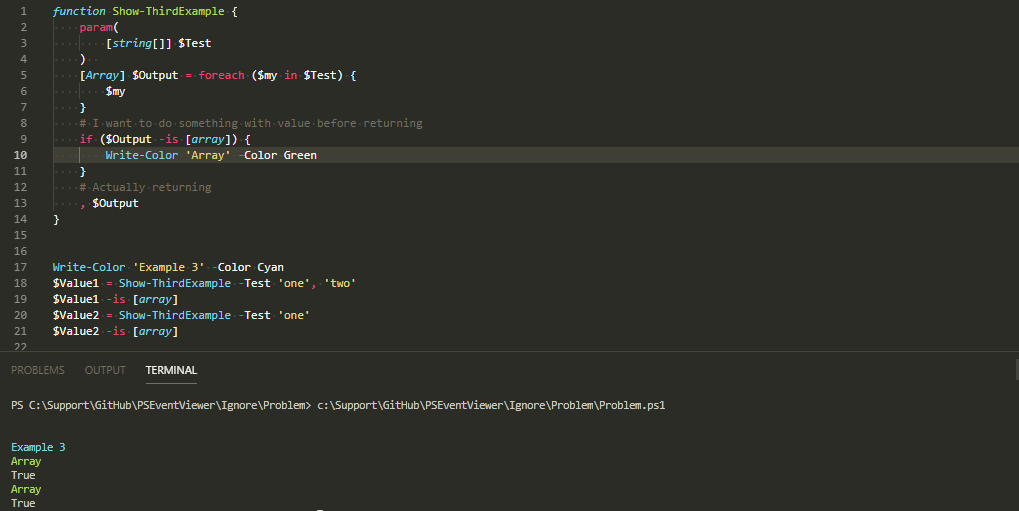The width and height of the screenshot is (1019, 511).
Task: Open the OUTPUT panel tab
Action: (x=105, y=370)
